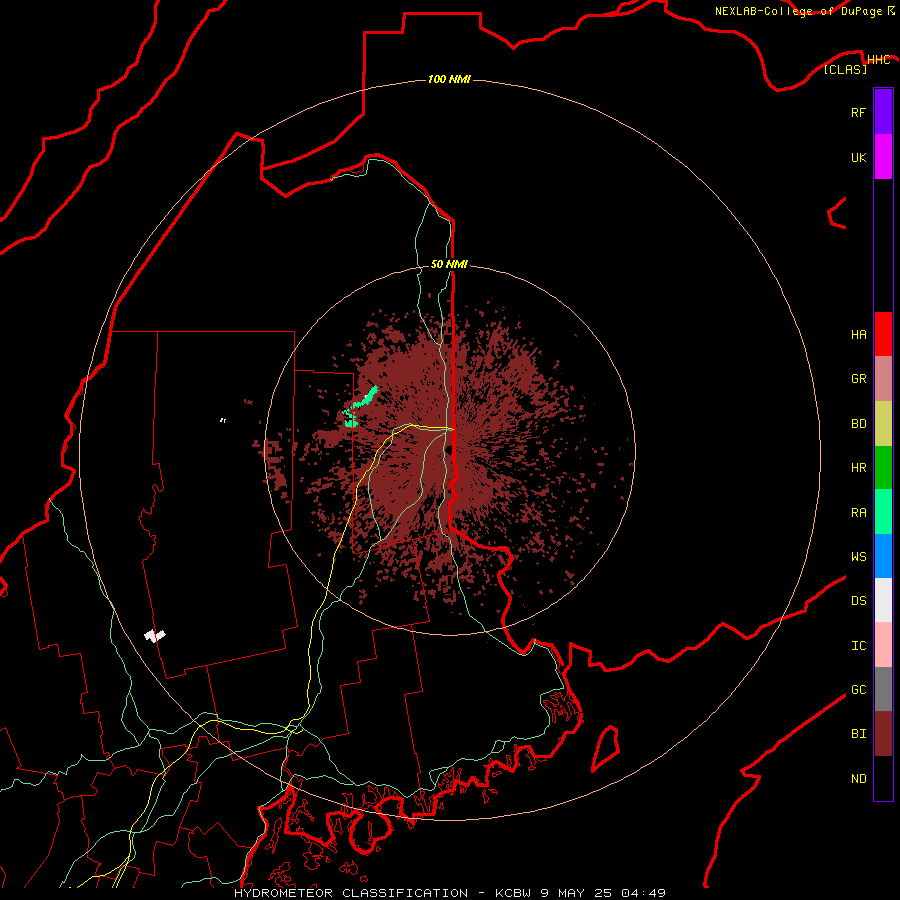Click the BD legend label
Screen dimensions: 900x900
[x=858, y=424]
